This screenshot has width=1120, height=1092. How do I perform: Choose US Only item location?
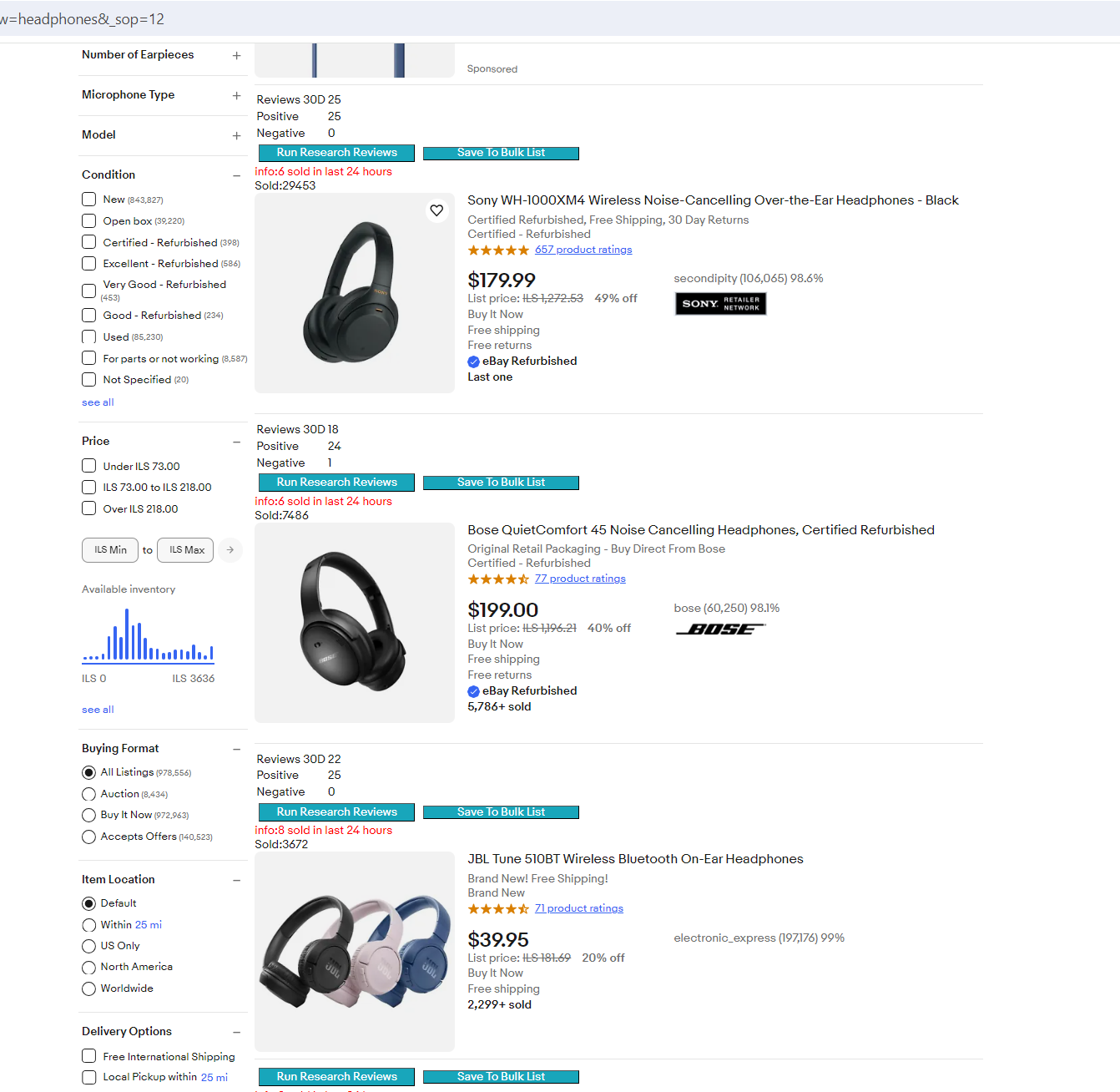89,946
